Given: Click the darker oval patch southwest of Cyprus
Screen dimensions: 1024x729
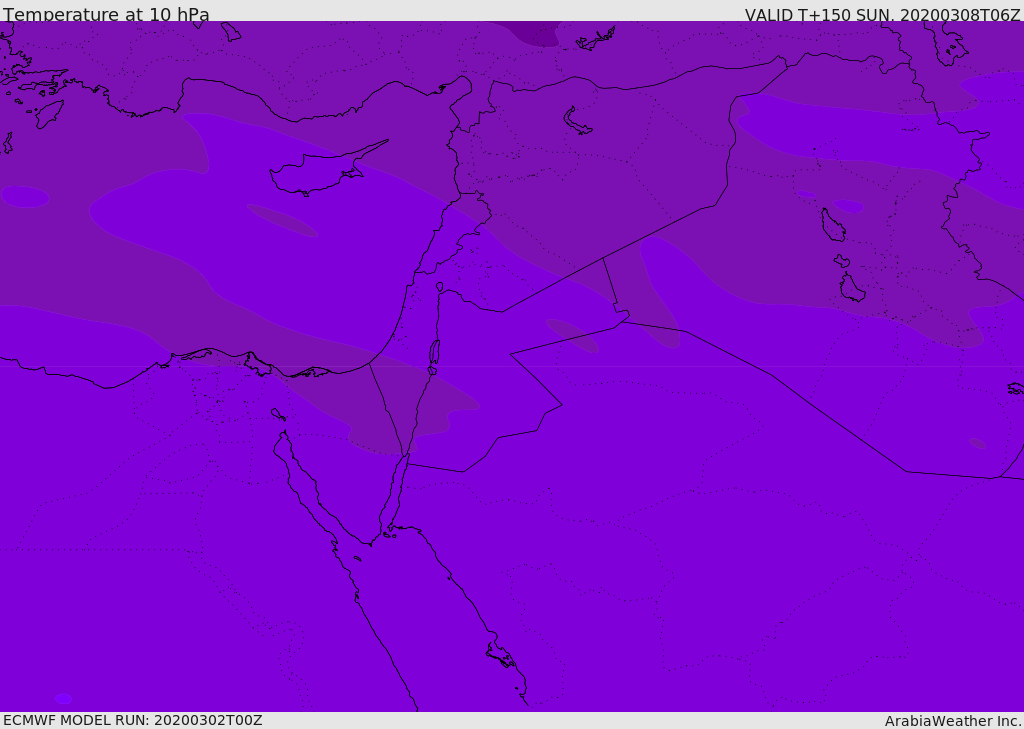Looking at the screenshot, I should click(281, 220).
